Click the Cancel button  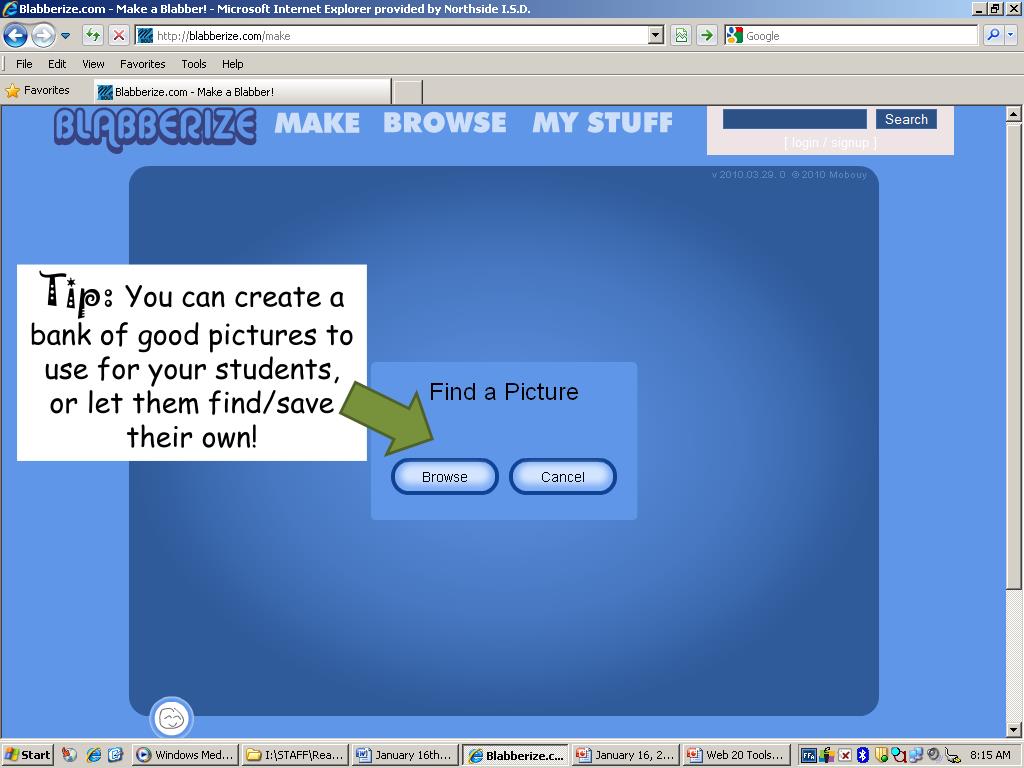[x=563, y=477]
